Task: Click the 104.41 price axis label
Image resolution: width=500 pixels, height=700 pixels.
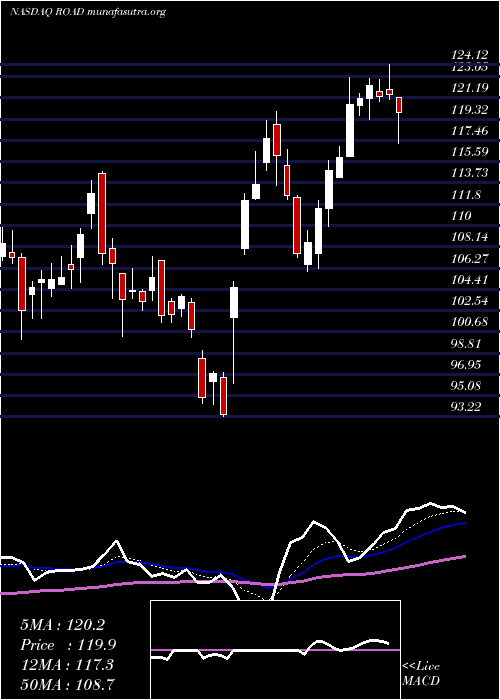Action: pyautogui.click(x=469, y=280)
